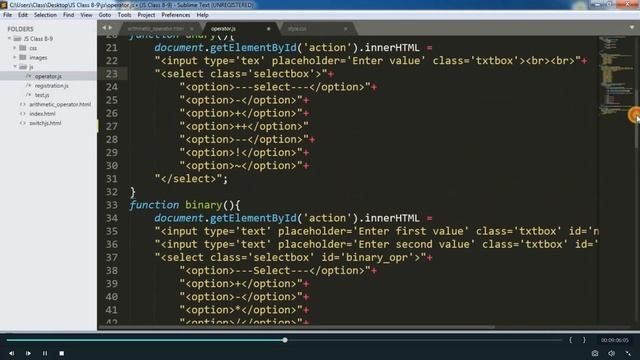Viewport: 640px width, 360px height.
Task: Click the volume speaker icon
Action: (x=611, y=353)
